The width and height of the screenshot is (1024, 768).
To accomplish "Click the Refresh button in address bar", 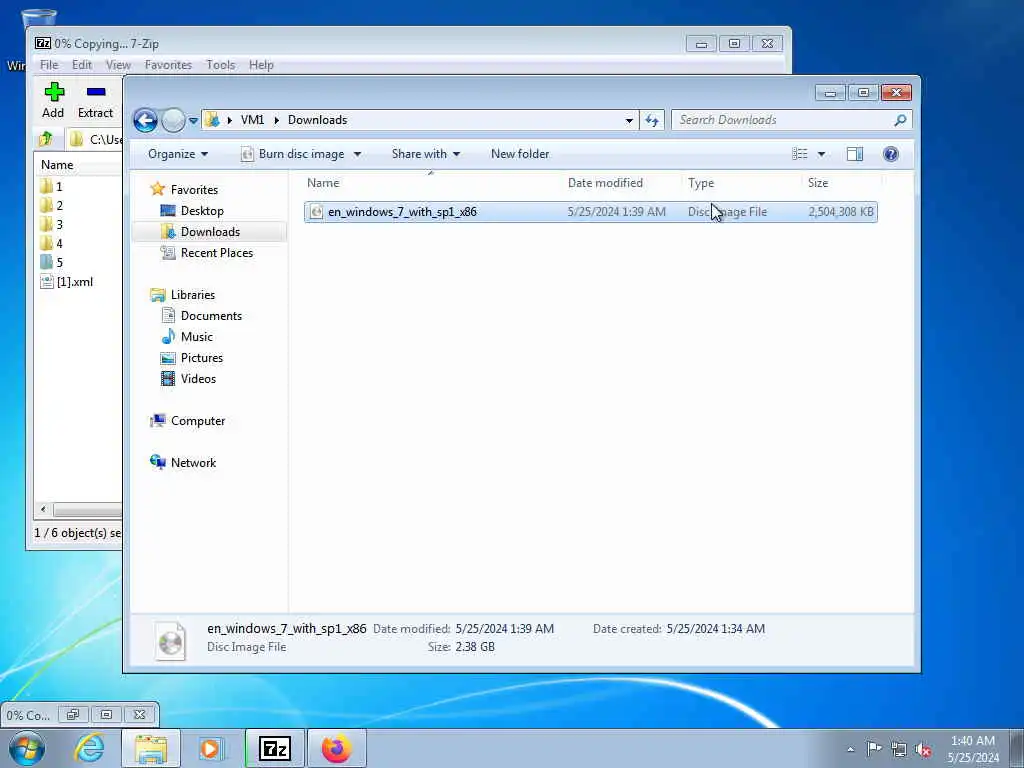I will click(652, 120).
